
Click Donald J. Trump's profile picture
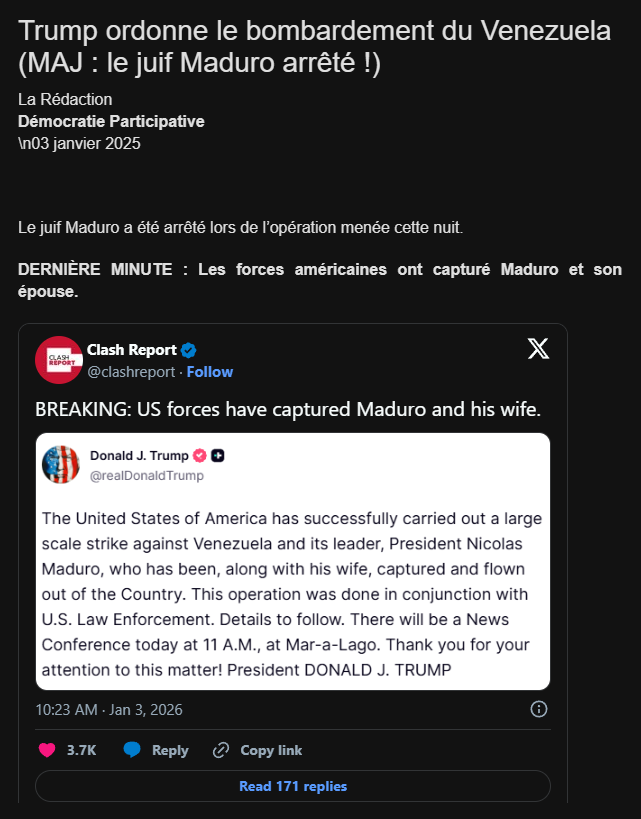60,465
